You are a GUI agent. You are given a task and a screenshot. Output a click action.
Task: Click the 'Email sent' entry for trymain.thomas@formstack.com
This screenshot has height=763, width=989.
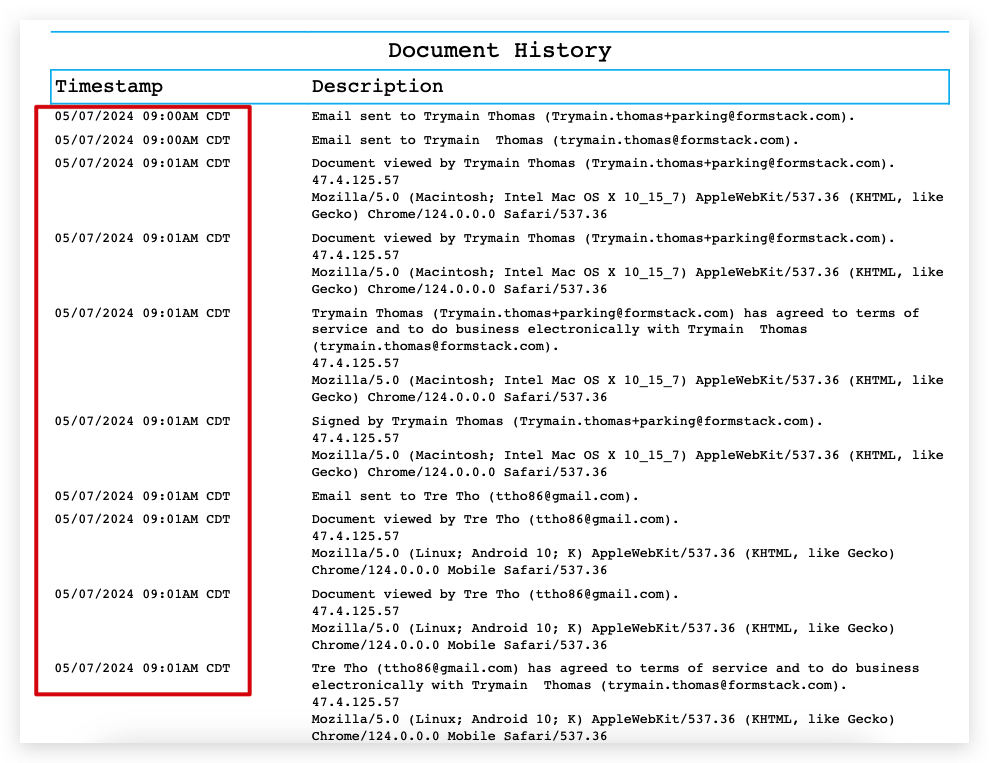point(555,141)
